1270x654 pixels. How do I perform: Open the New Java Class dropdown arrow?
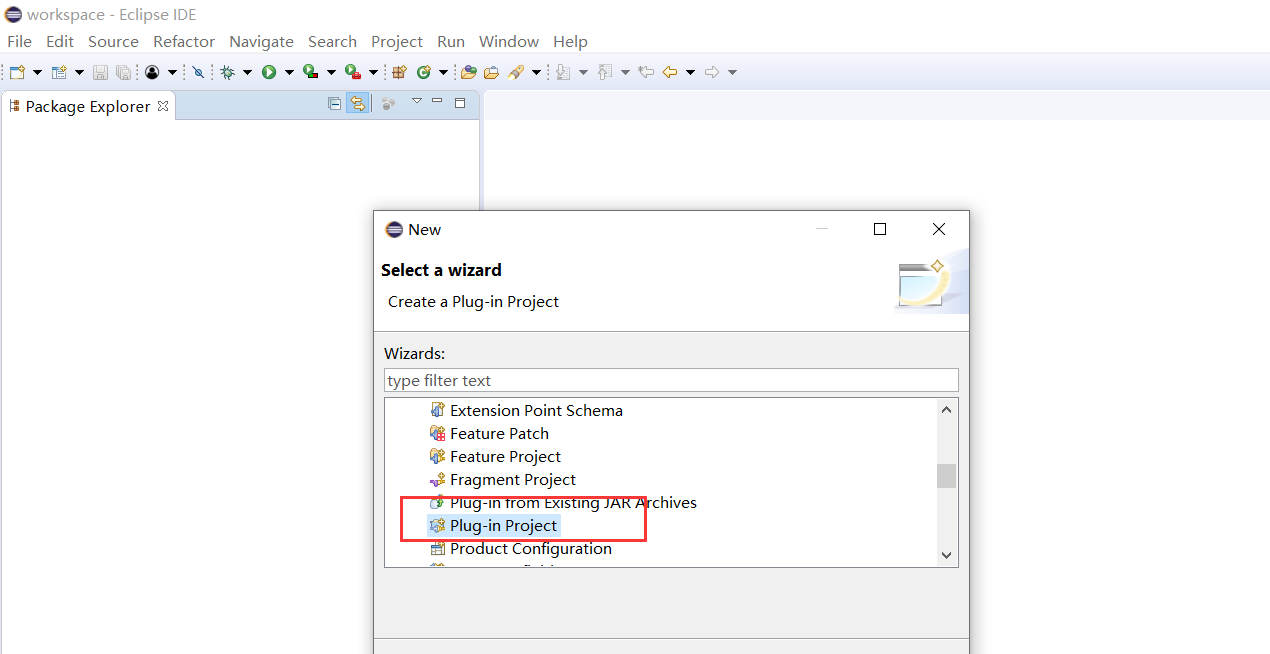pos(443,72)
